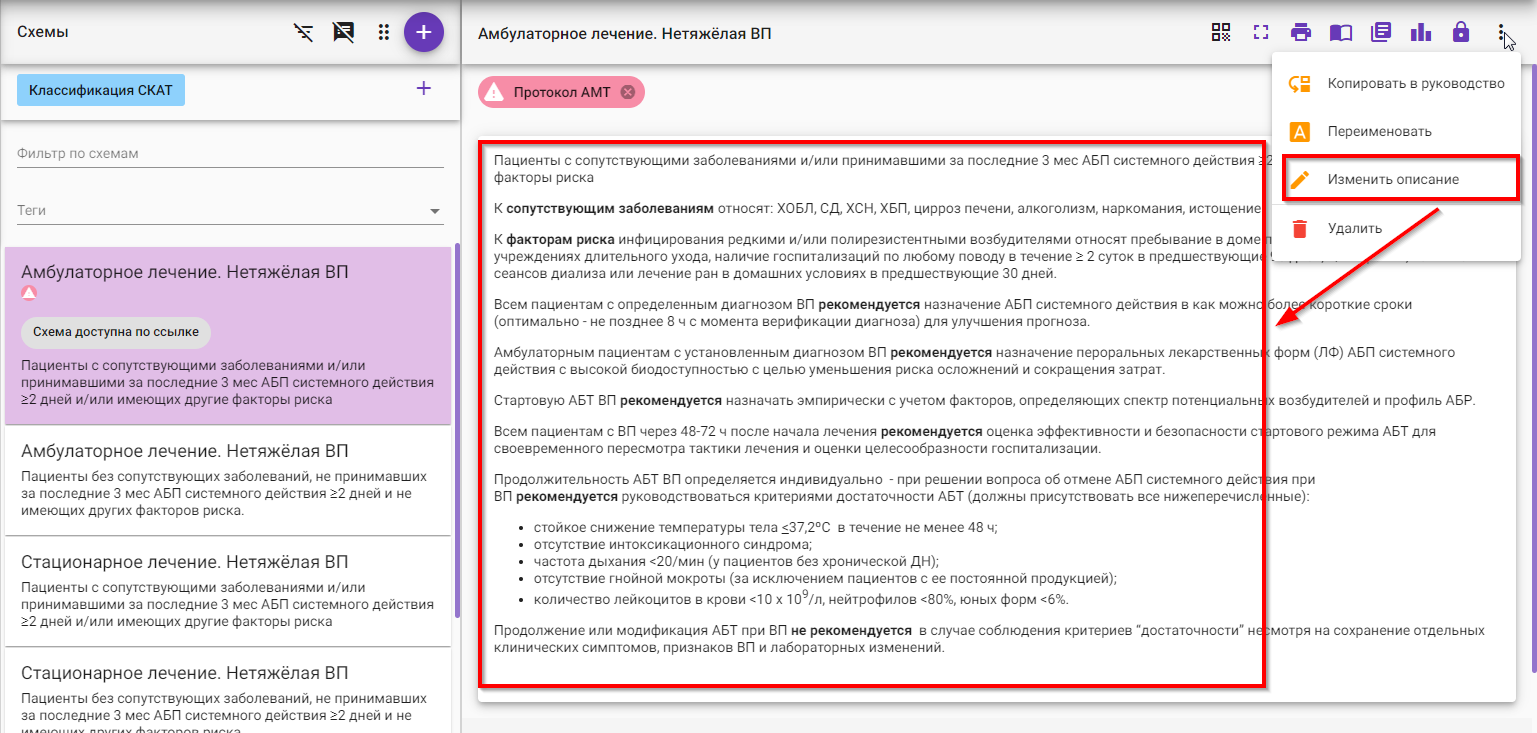Screen dimensions: 1537x733
Task: Select last Стационарное лечение scheme at list bottom
Action: [x=228, y=690]
